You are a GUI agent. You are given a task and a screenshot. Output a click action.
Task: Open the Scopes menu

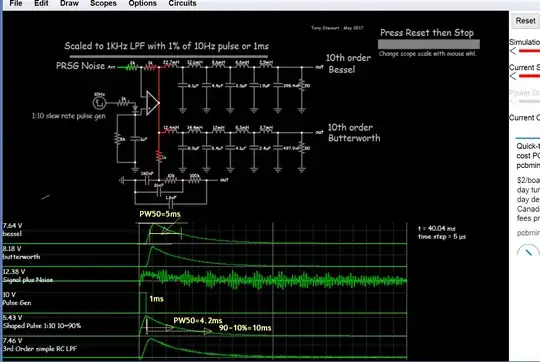click(103, 3)
